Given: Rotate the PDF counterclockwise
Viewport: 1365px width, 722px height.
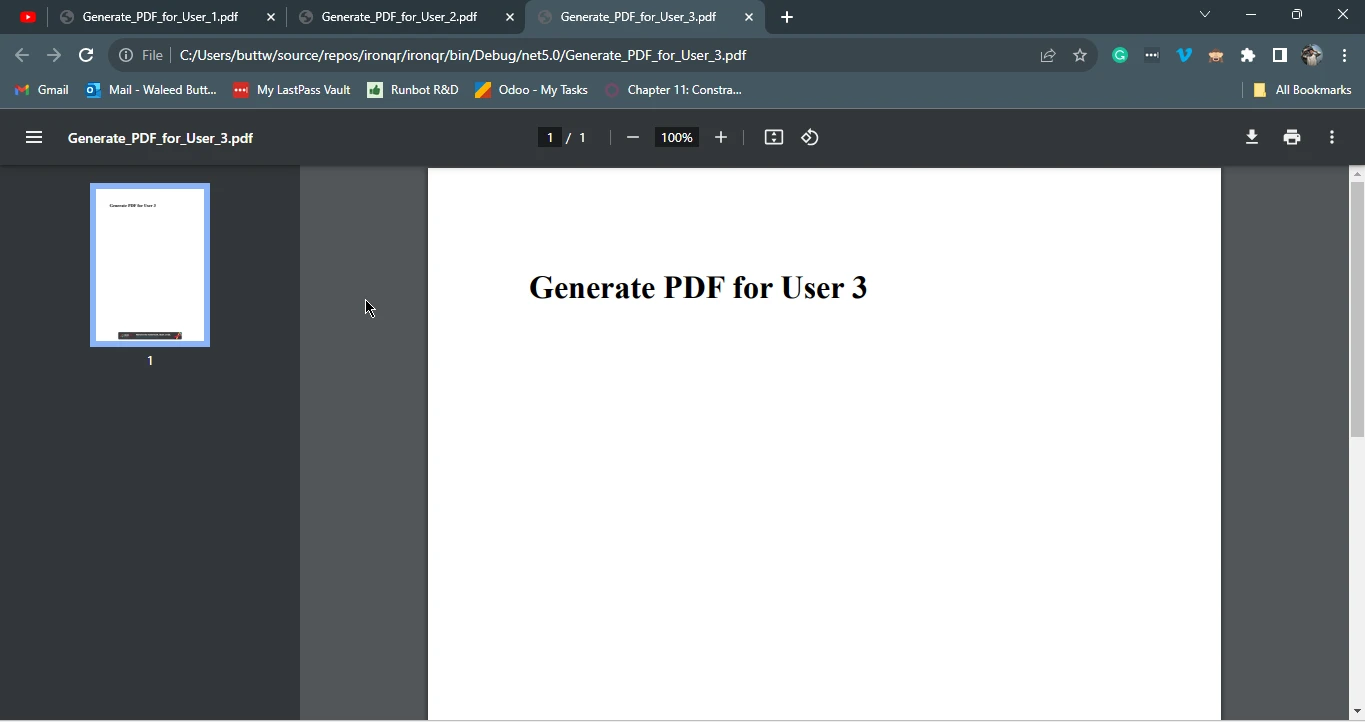Looking at the screenshot, I should [810, 138].
